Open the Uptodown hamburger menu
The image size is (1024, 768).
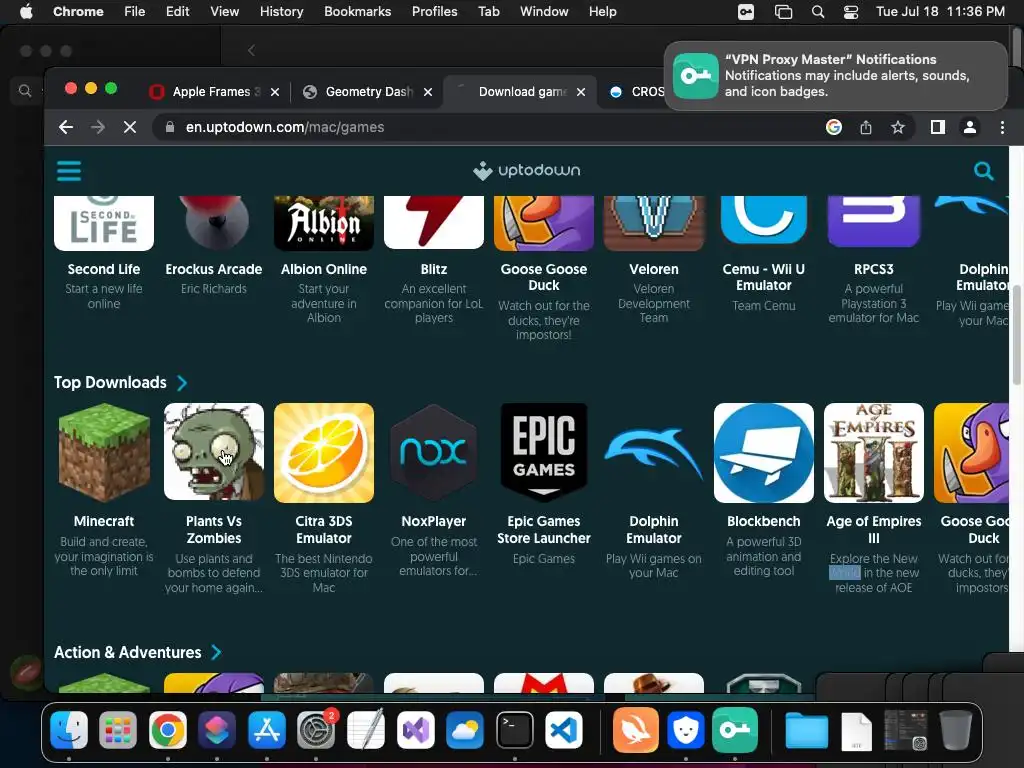[69, 171]
